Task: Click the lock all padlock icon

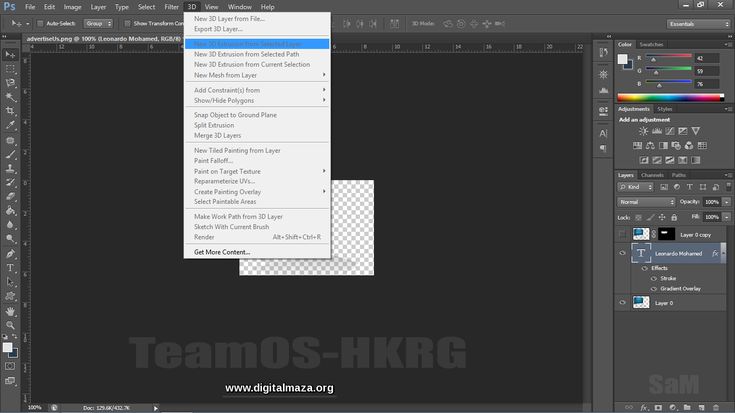Action: [x=674, y=218]
